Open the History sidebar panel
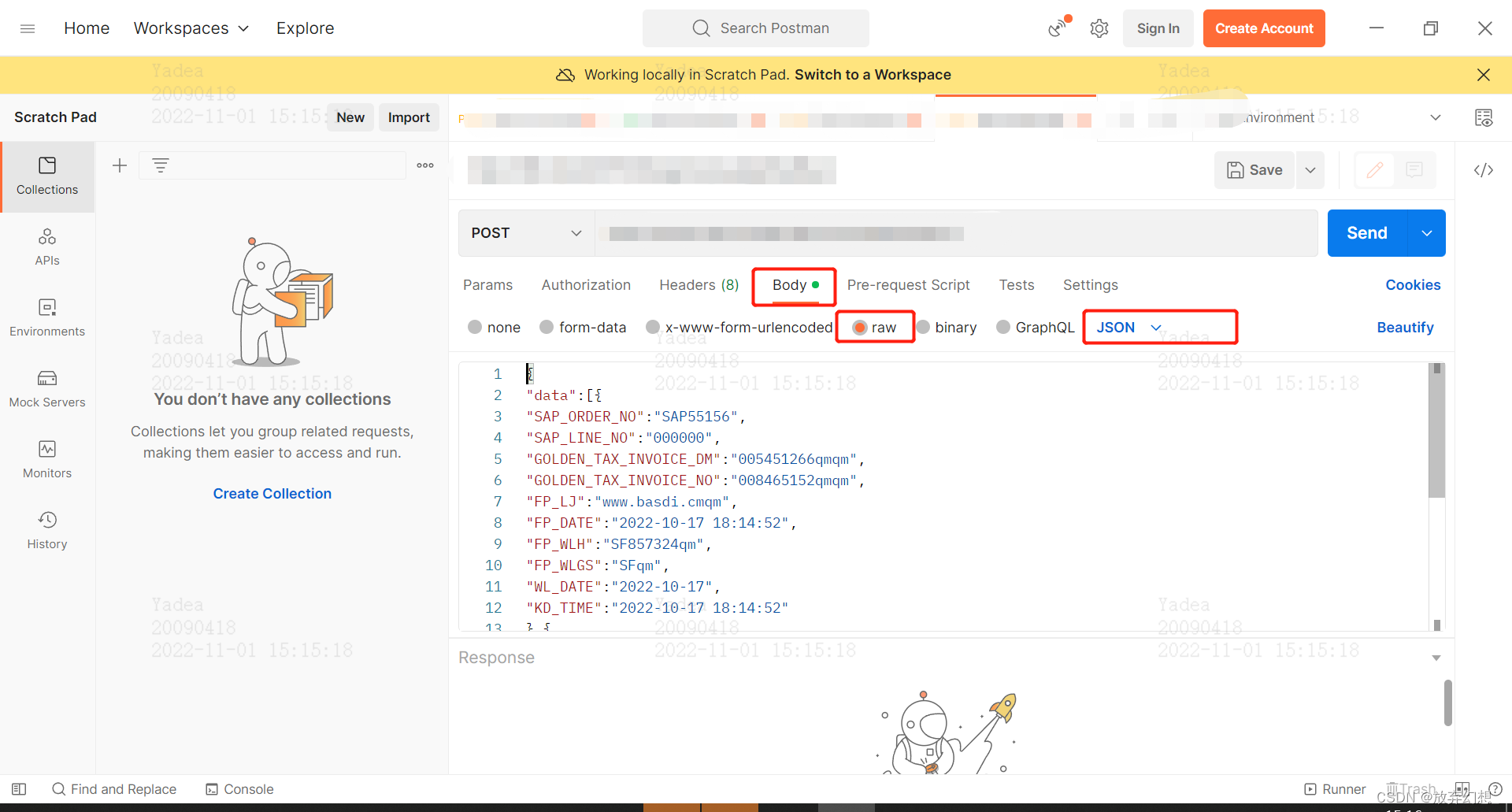The image size is (1512, 812). (x=47, y=531)
